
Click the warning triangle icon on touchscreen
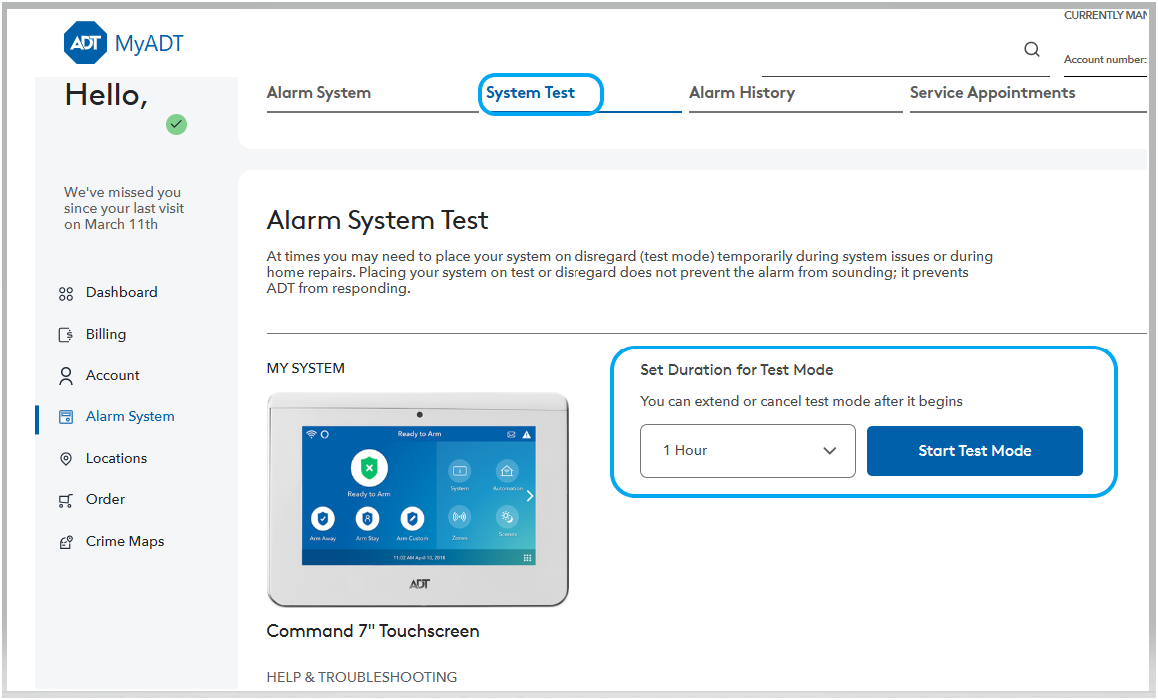pyautogui.click(x=527, y=434)
